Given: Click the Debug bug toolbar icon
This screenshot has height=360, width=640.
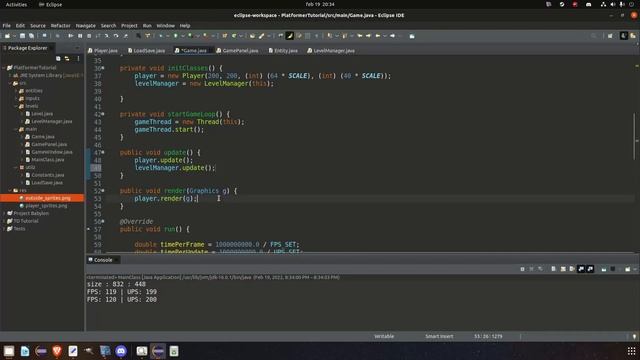Looking at the screenshot, I should pyautogui.click(x=161, y=36).
